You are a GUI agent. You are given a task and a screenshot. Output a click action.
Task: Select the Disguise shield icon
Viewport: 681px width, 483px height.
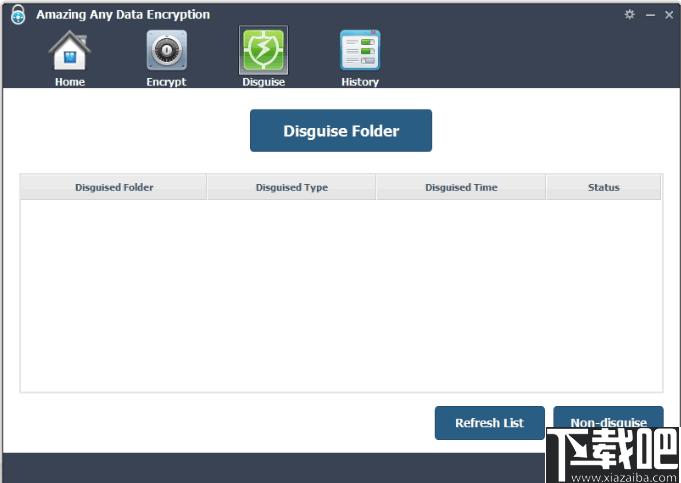click(x=263, y=50)
